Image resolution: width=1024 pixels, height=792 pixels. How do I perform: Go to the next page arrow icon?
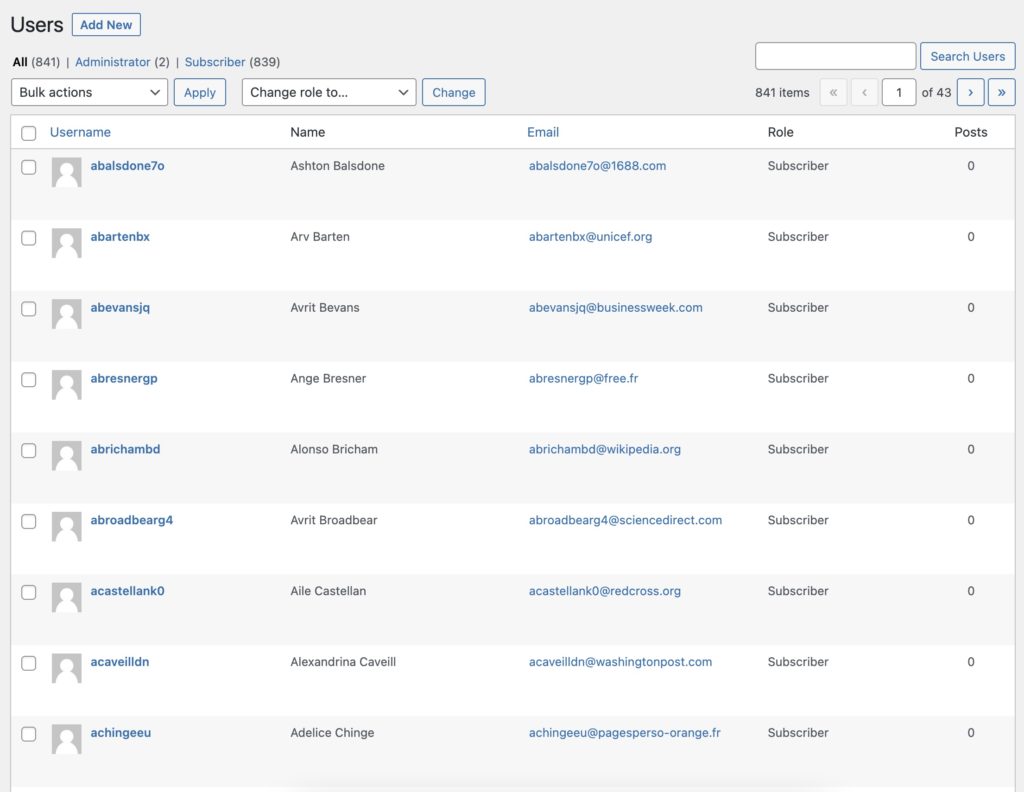(970, 91)
